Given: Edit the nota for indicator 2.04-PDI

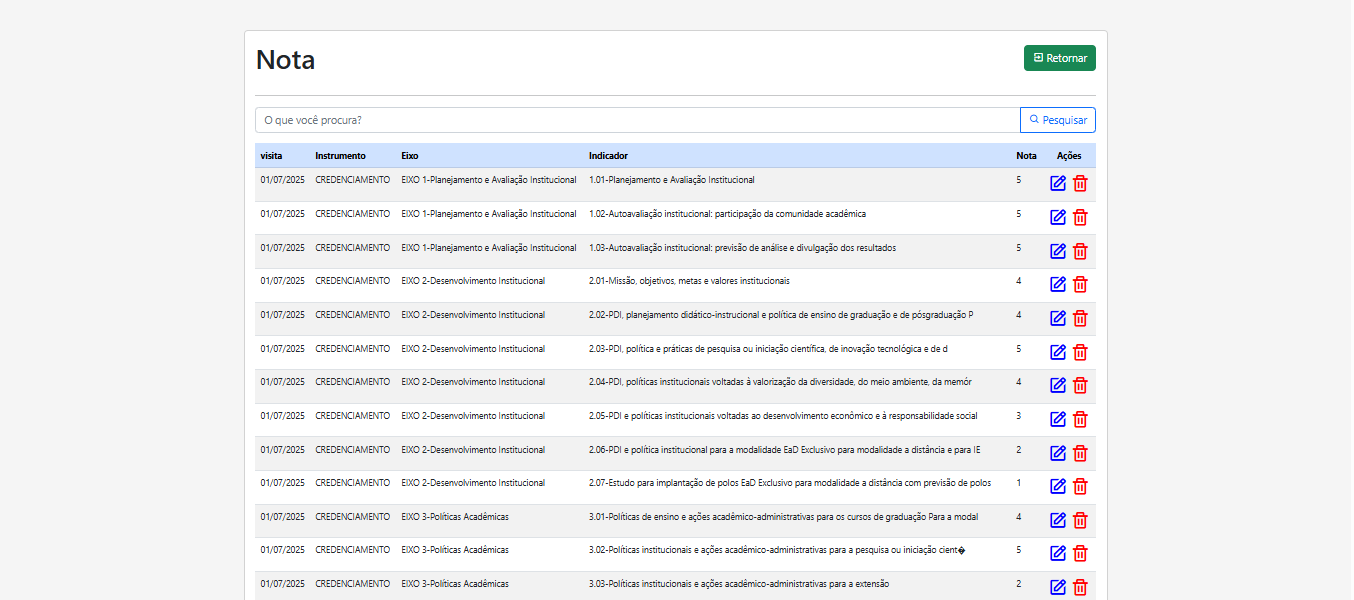Looking at the screenshot, I should click(1058, 386).
